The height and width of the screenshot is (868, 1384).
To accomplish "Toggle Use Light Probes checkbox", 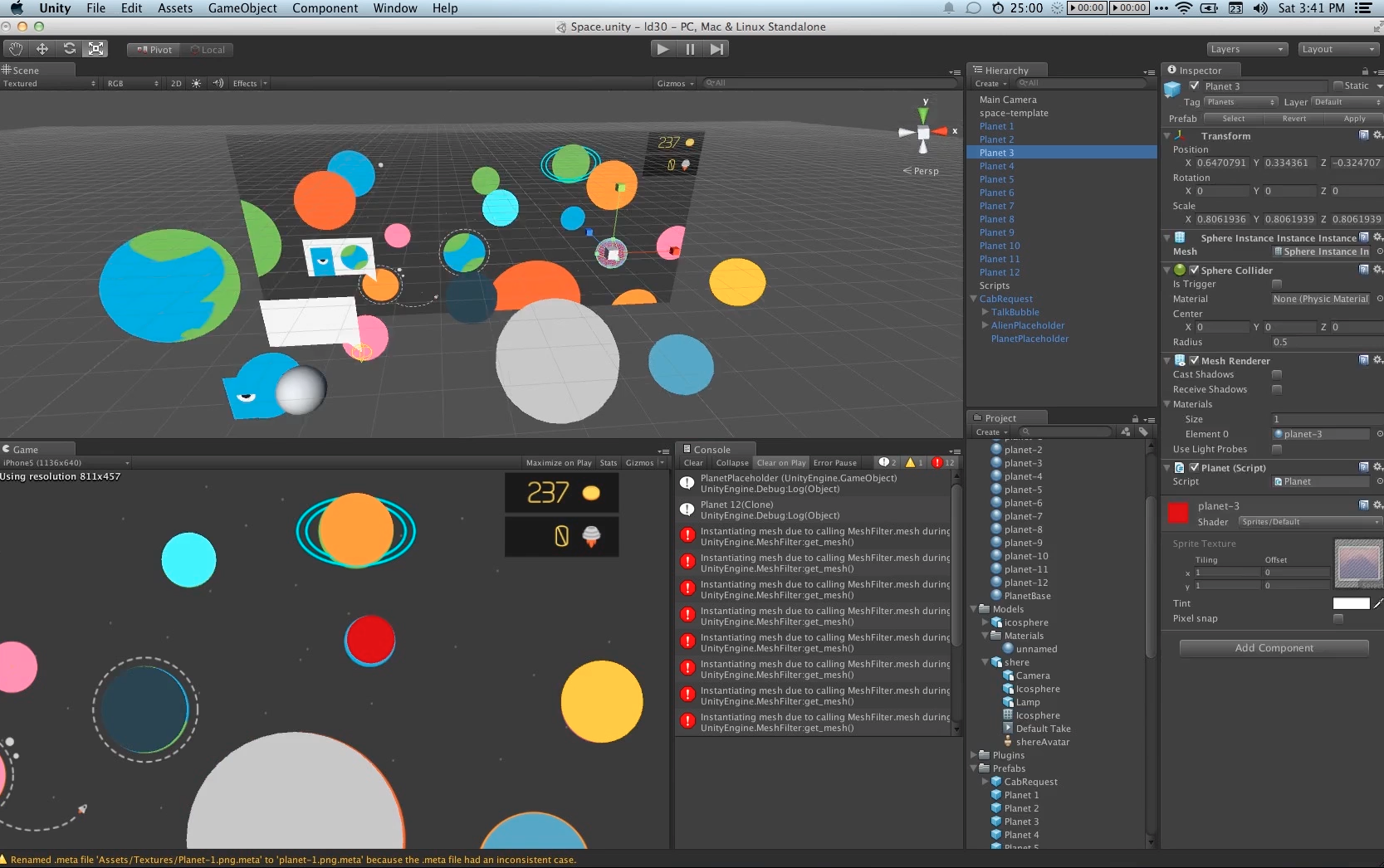I will 1277,449.
